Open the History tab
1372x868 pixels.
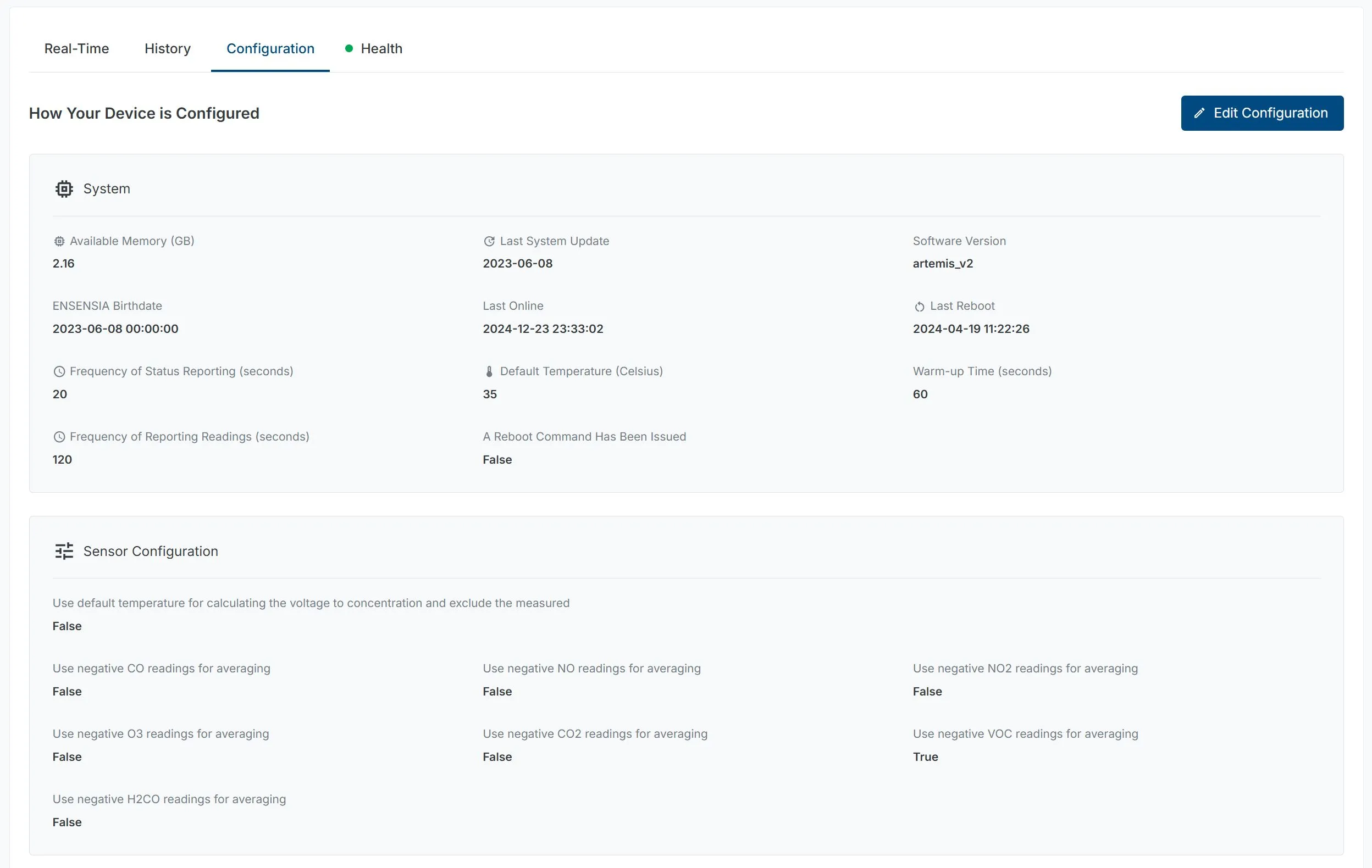pyautogui.click(x=168, y=48)
